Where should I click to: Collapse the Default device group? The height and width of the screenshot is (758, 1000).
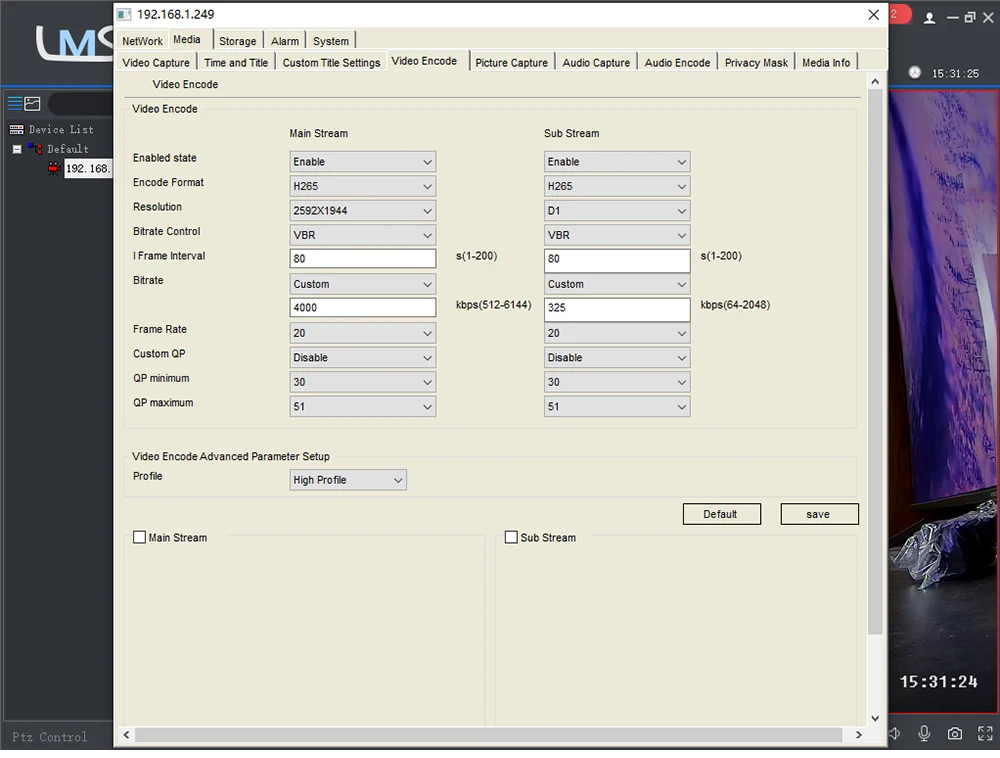17,149
